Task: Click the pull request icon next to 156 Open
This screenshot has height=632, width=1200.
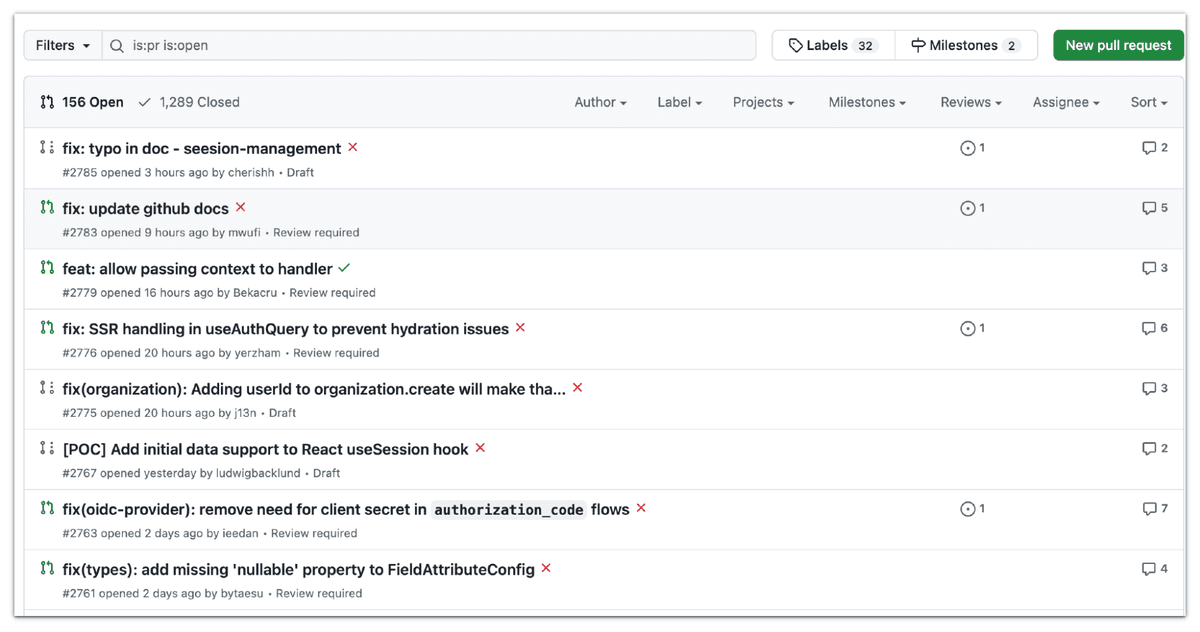Action: (x=44, y=101)
